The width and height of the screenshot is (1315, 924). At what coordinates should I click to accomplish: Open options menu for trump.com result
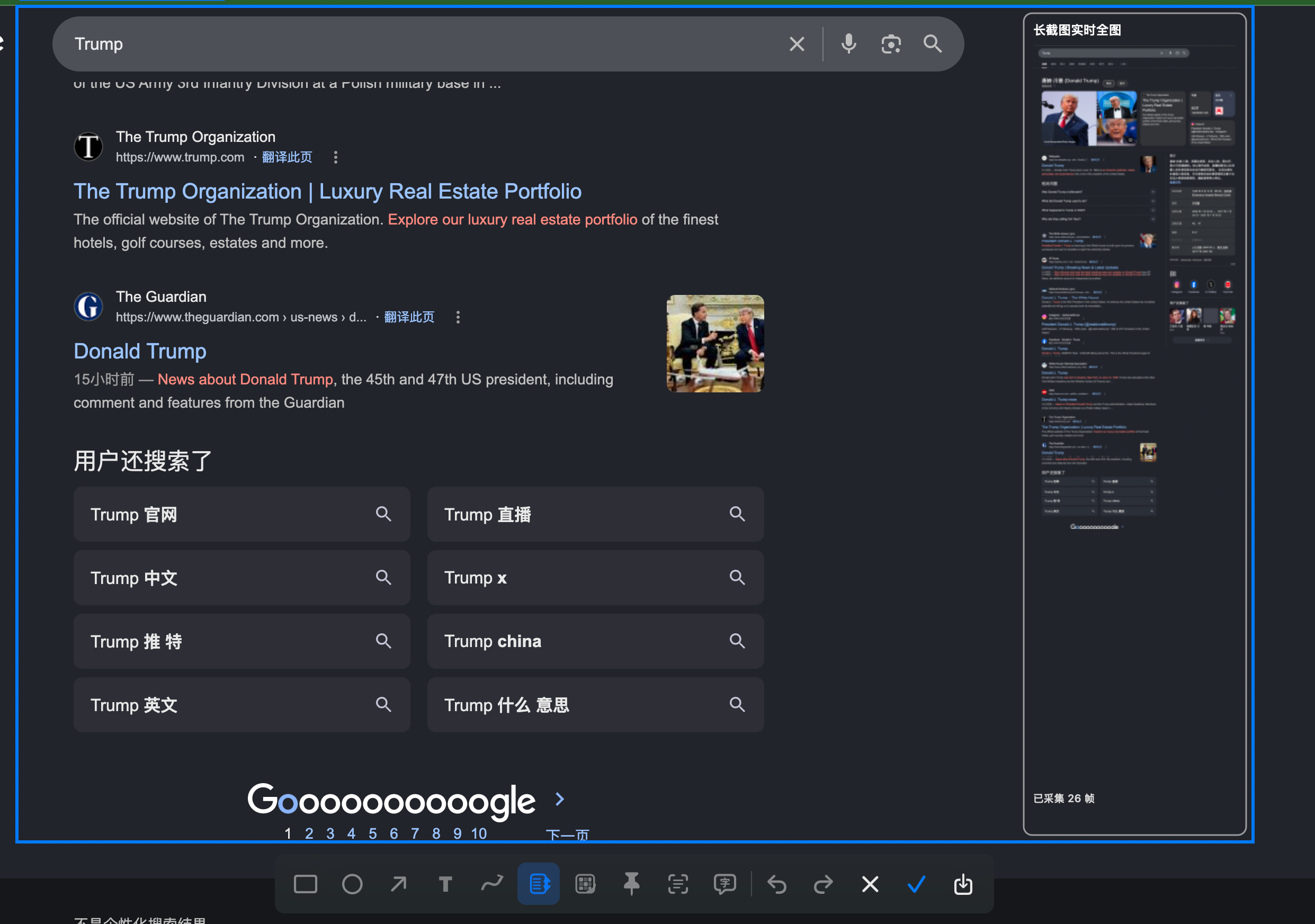point(336,157)
